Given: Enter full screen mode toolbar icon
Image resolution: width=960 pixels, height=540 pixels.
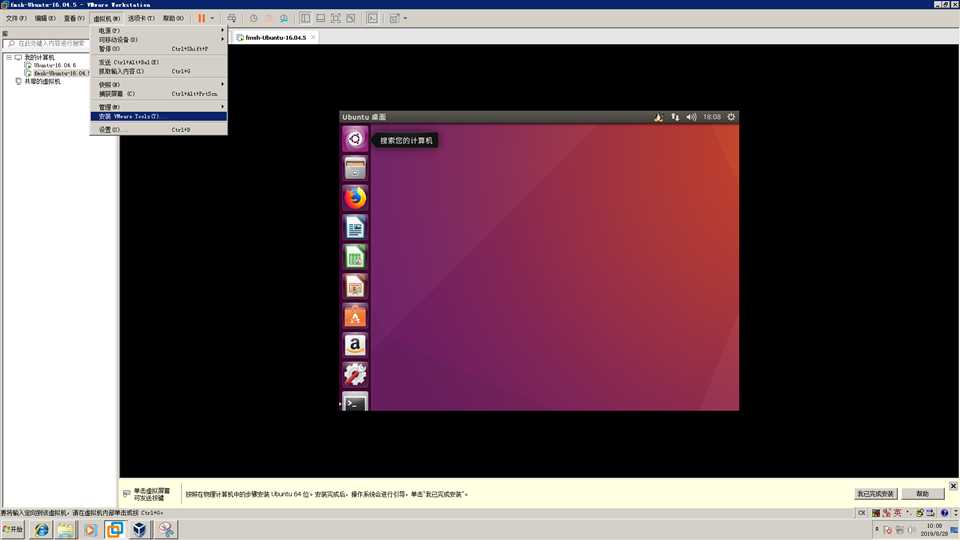Looking at the screenshot, I should [336, 18].
